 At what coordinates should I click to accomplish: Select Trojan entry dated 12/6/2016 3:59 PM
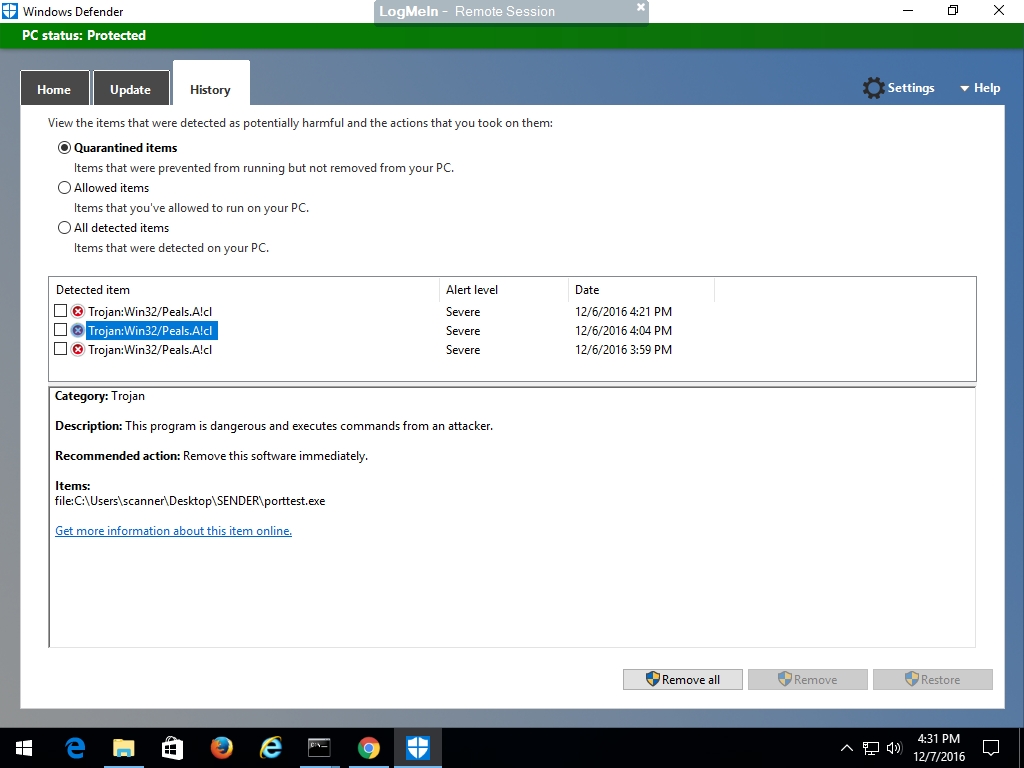click(512, 349)
